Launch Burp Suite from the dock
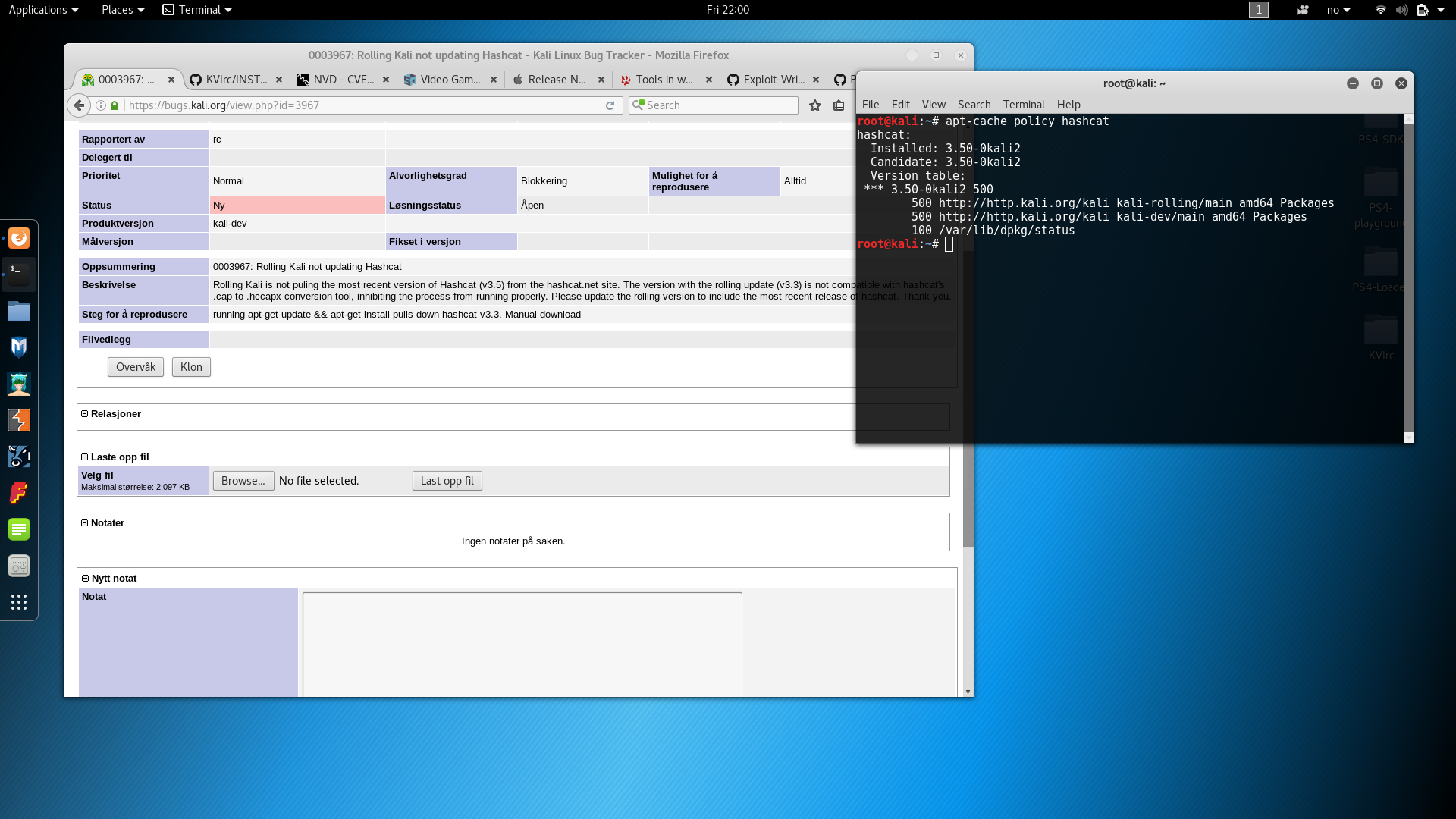This screenshot has width=1456, height=819. click(x=19, y=420)
